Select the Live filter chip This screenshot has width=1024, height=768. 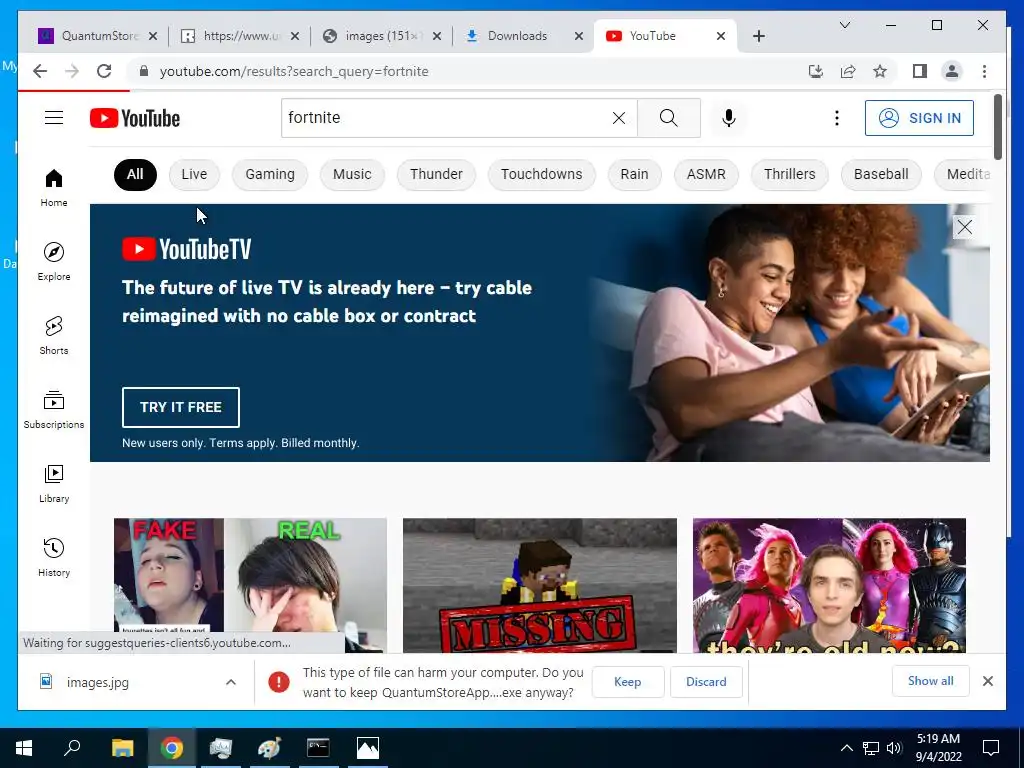(x=194, y=174)
